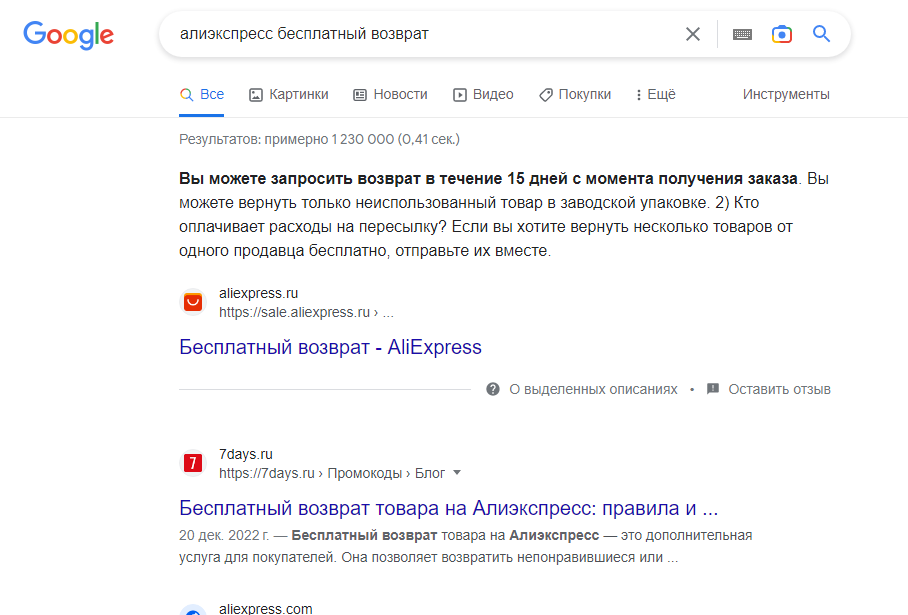The image size is (908, 615).
Task: Switch to the Новости tab
Action: coord(390,94)
